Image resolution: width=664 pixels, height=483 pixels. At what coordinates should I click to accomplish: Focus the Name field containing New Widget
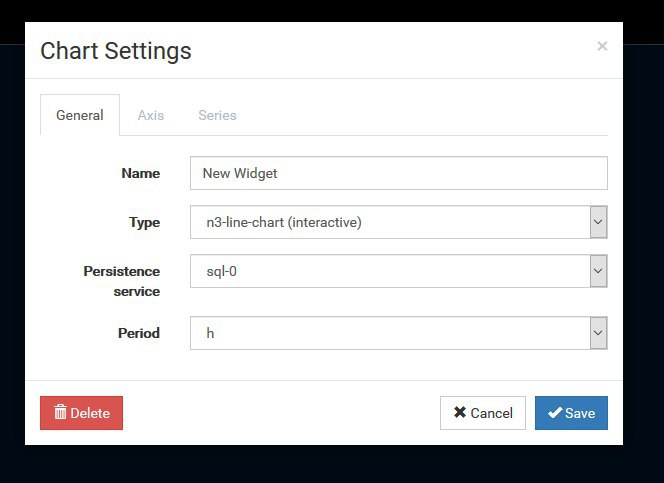click(x=398, y=173)
